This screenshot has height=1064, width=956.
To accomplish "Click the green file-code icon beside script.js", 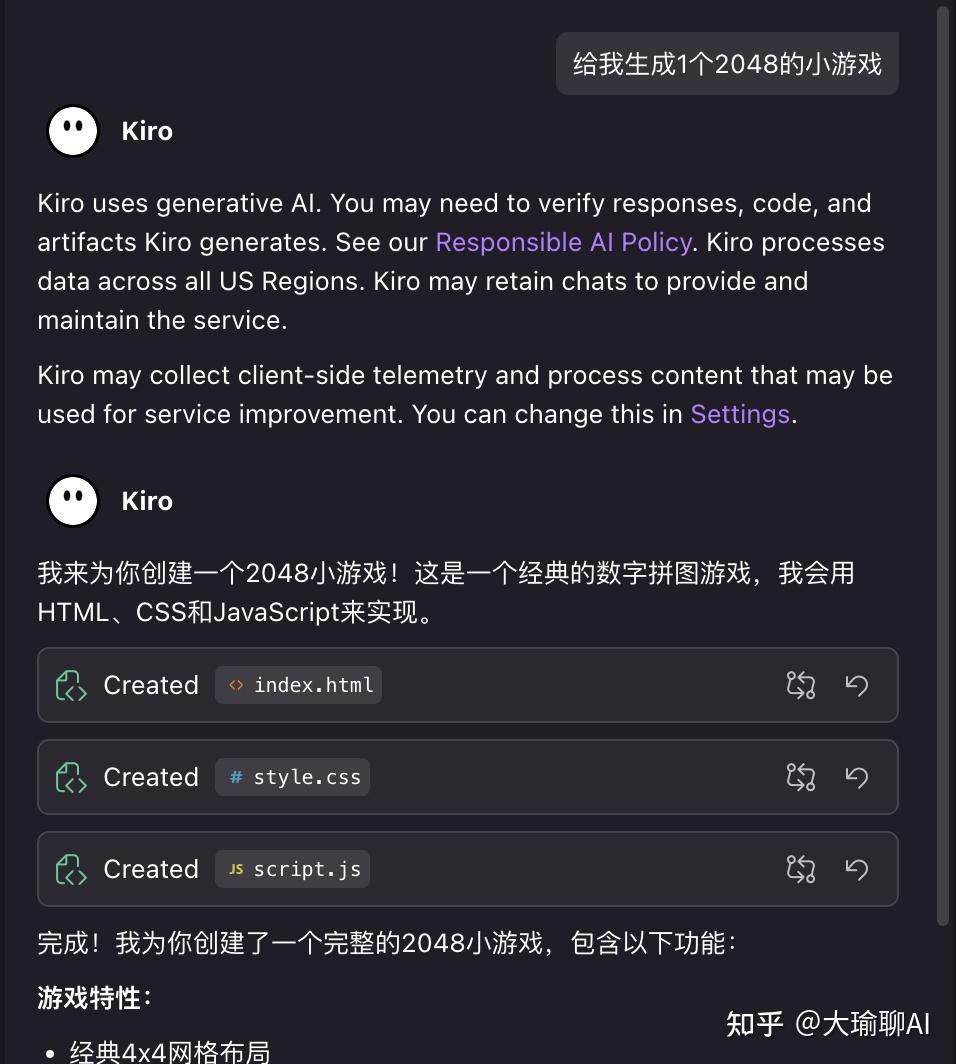I will point(70,869).
